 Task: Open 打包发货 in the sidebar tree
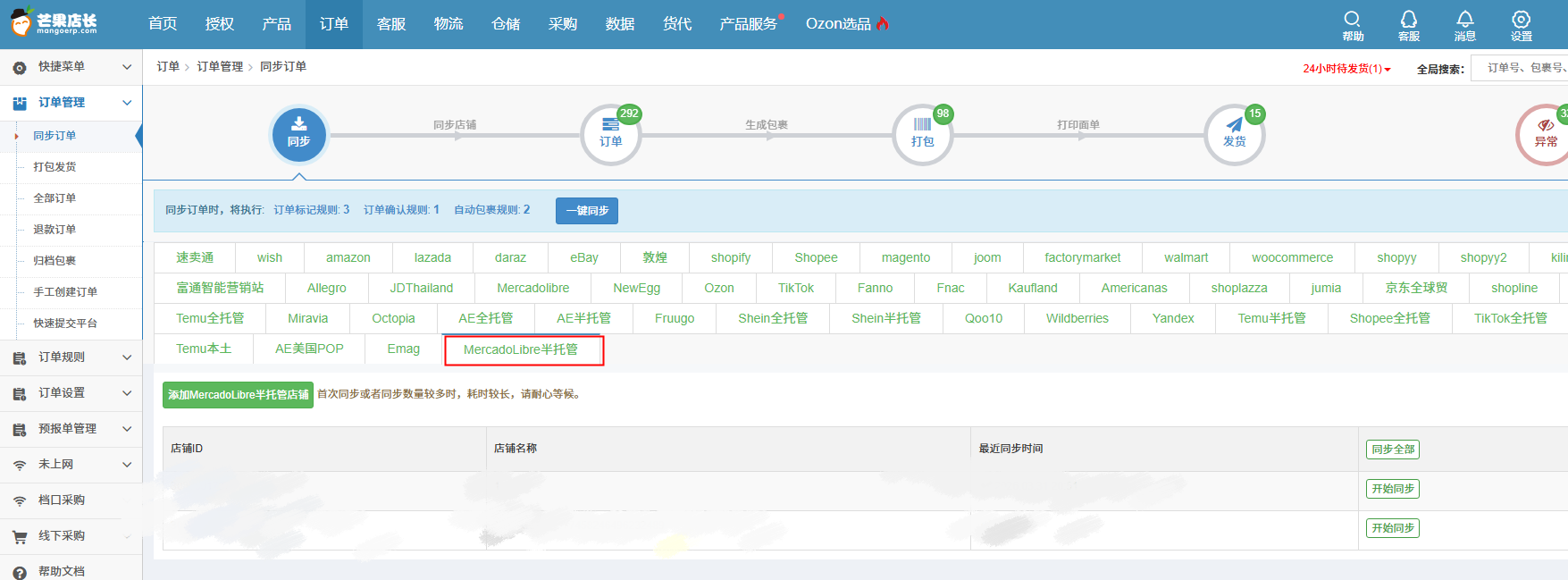55,167
